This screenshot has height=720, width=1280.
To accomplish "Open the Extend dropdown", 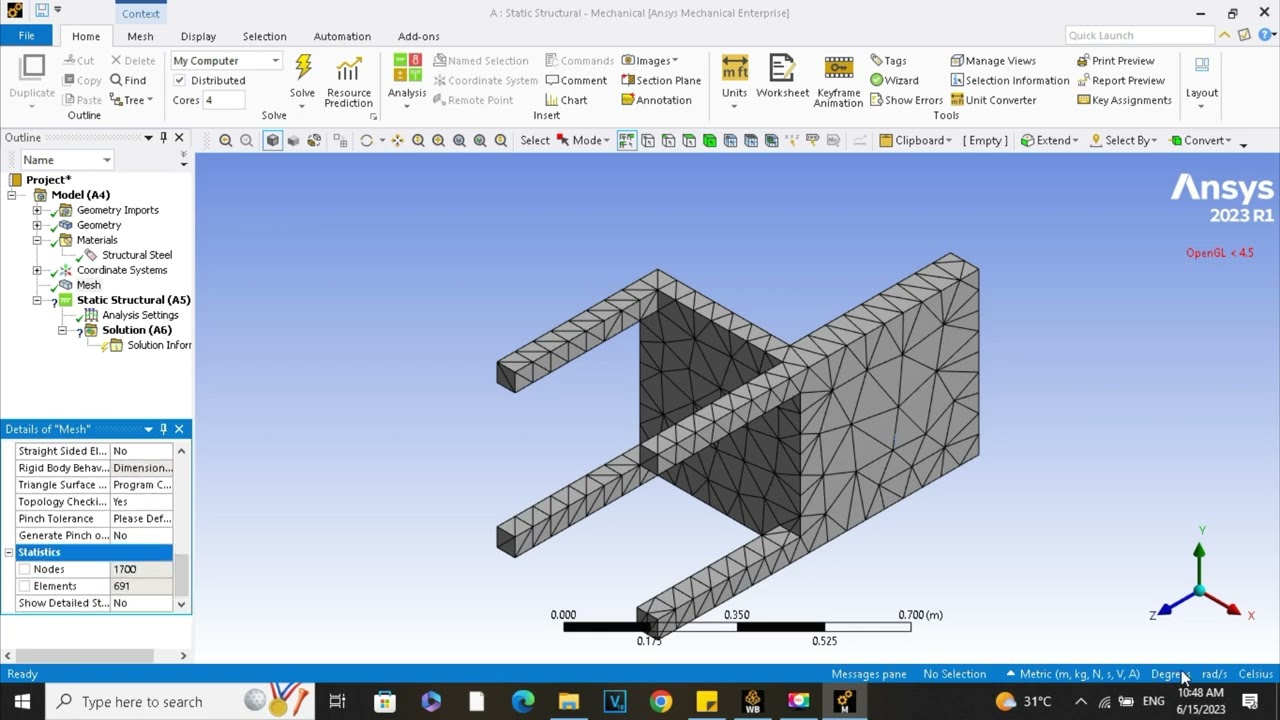I will 1049,141.
